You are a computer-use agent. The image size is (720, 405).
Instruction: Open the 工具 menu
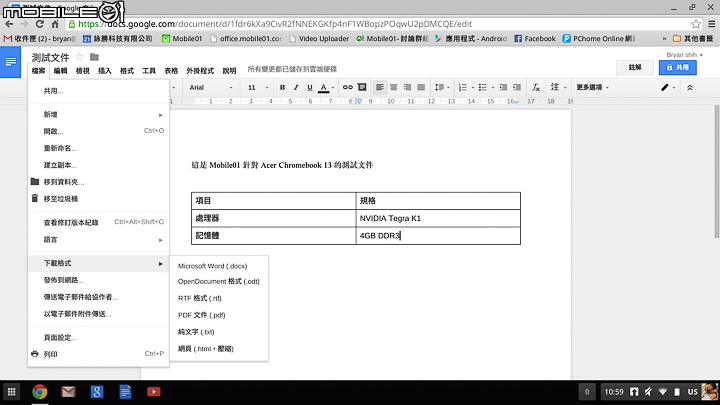coord(149,71)
